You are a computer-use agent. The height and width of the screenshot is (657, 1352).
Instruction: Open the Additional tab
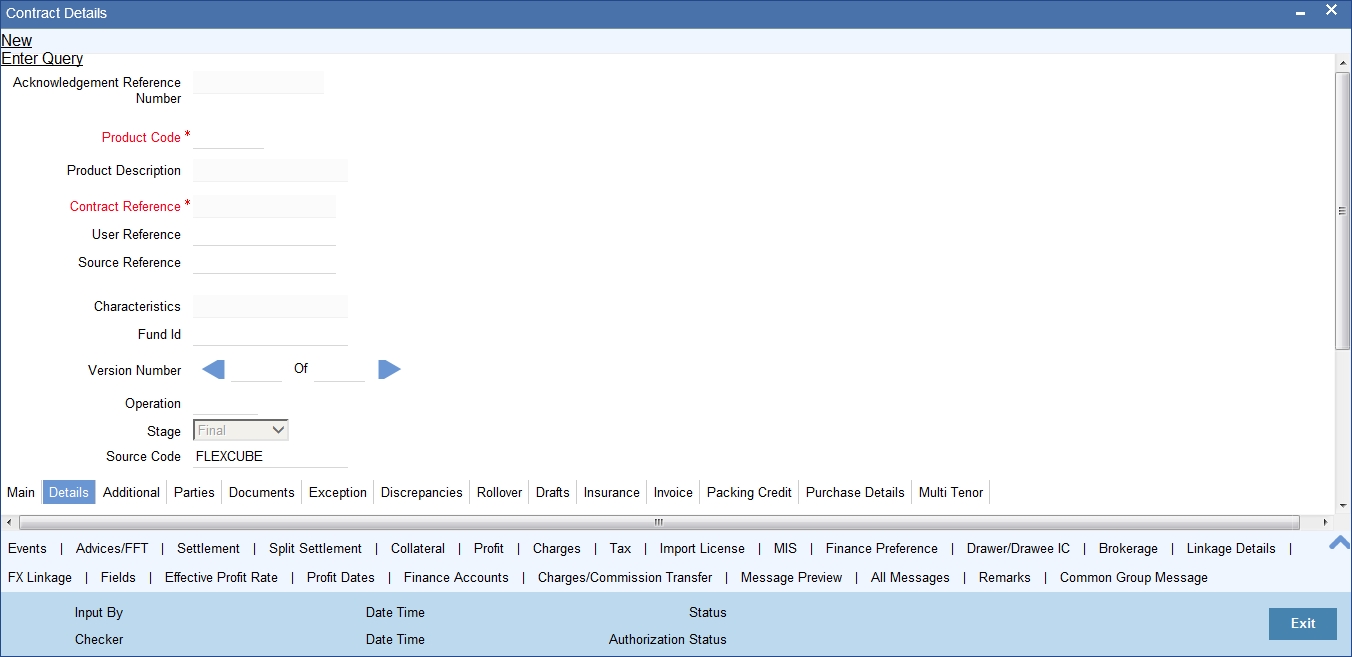[131, 492]
